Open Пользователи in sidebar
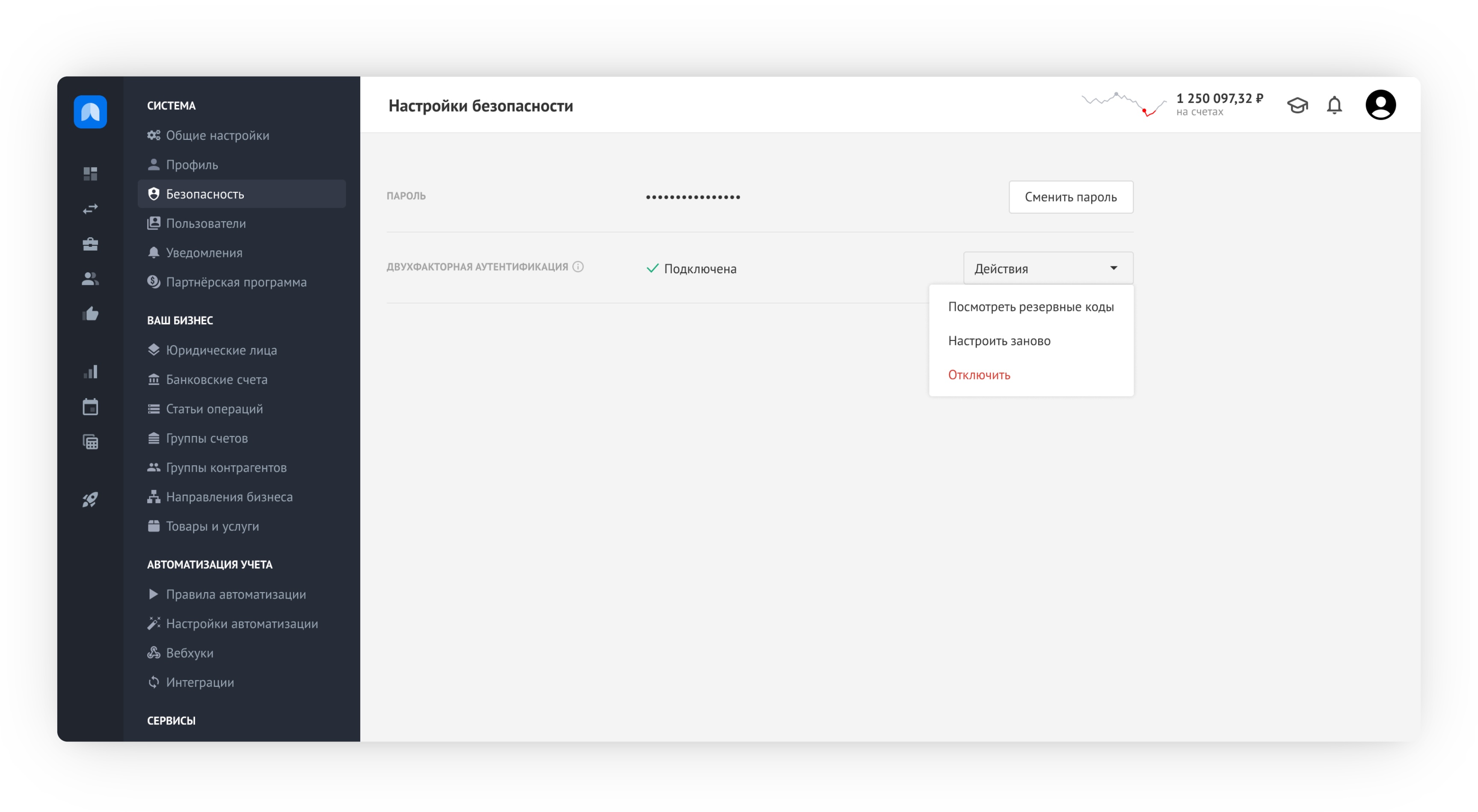1478x812 pixels. point(242,223)
